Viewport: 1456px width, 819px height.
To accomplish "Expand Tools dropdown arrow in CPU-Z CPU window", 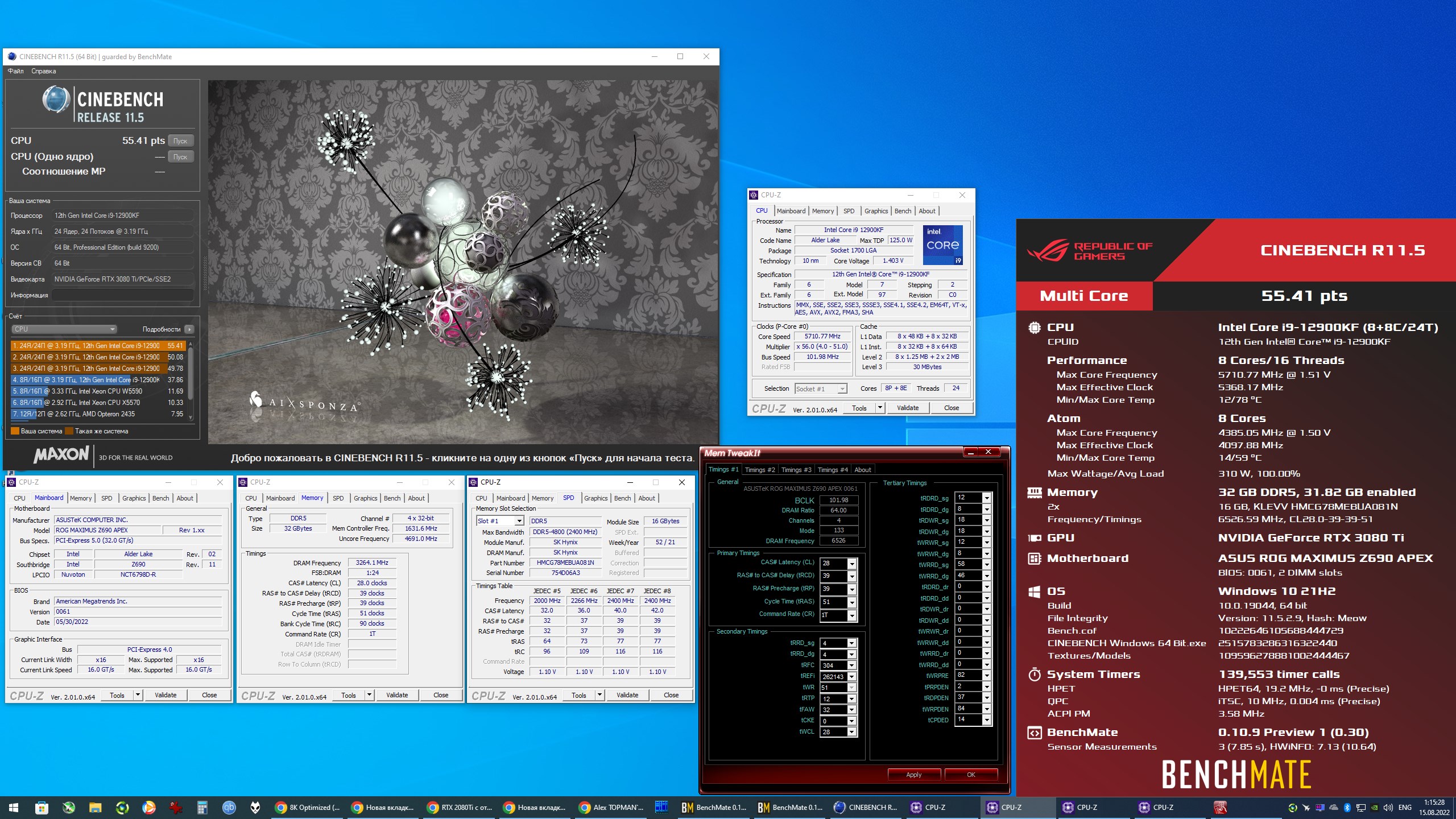I will [880, 408].
